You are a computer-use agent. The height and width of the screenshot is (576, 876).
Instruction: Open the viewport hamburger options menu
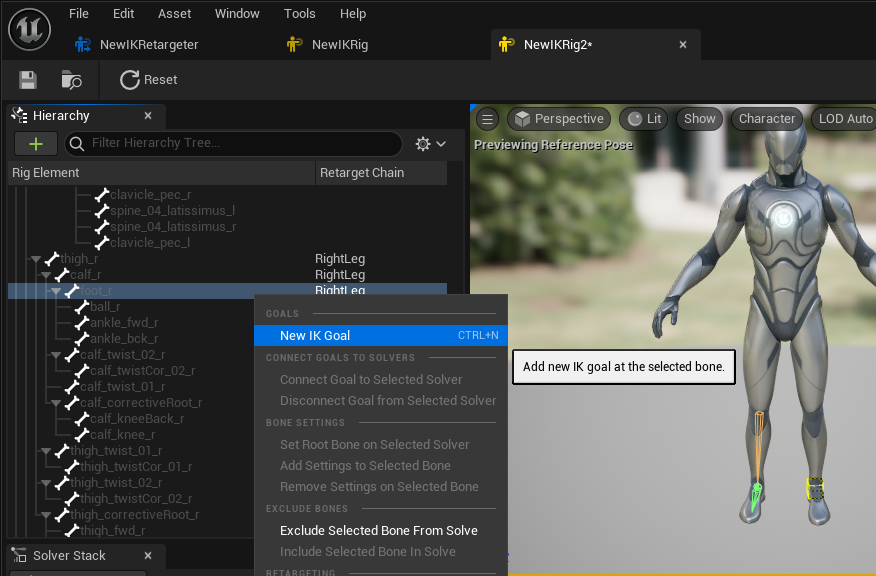pyautogui.click(x=487, y=119)
